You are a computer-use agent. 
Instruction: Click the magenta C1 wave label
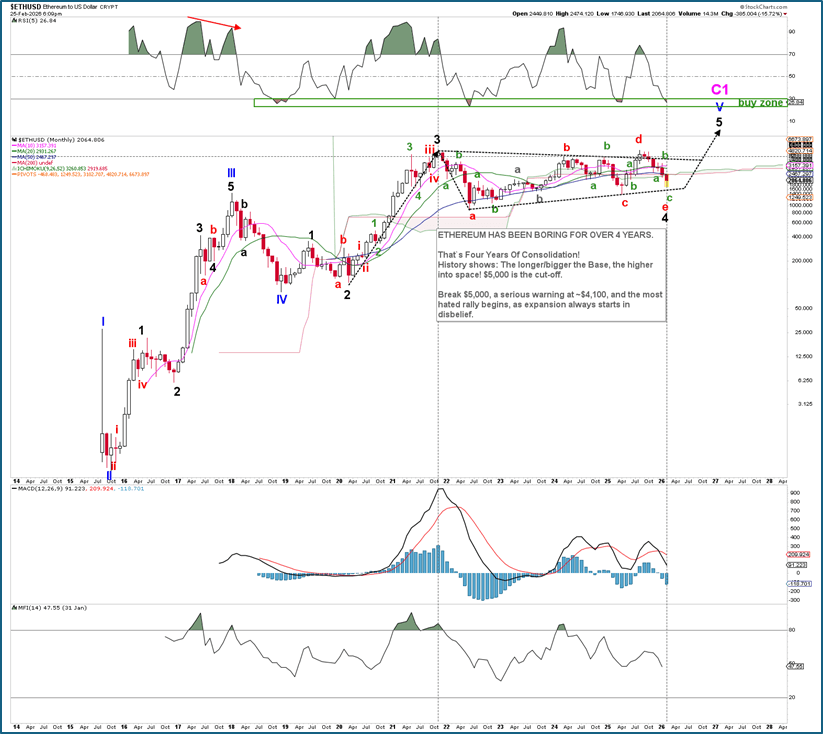tap(720, 89)
